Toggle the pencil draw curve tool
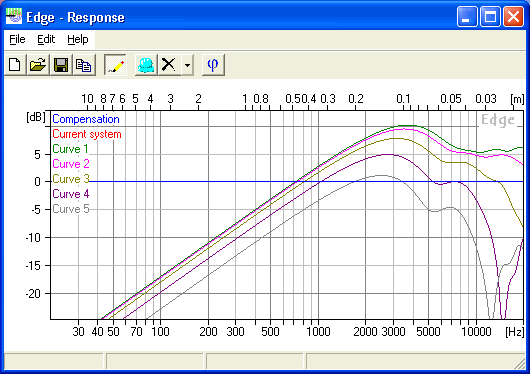The image size is (530, 374). 116,65
